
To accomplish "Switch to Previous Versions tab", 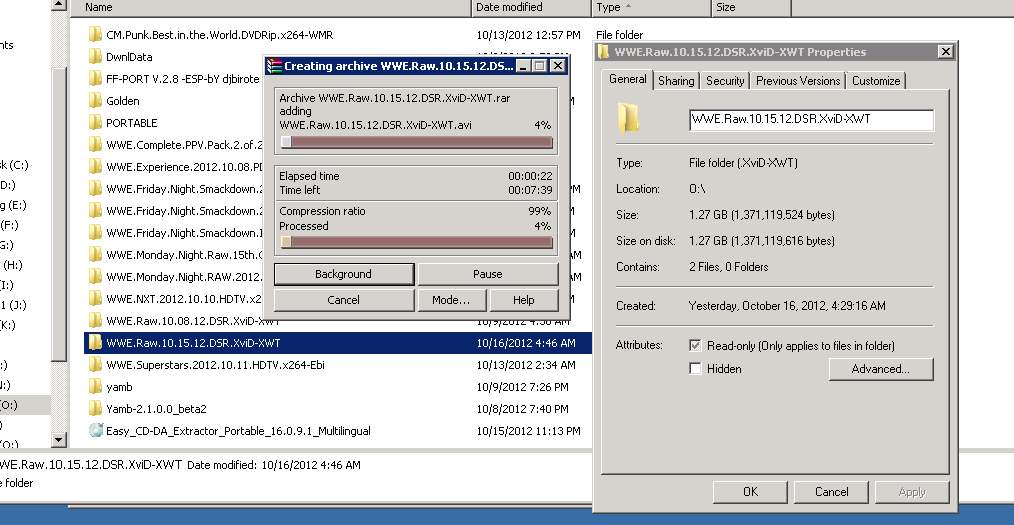I will pos(798,81).
